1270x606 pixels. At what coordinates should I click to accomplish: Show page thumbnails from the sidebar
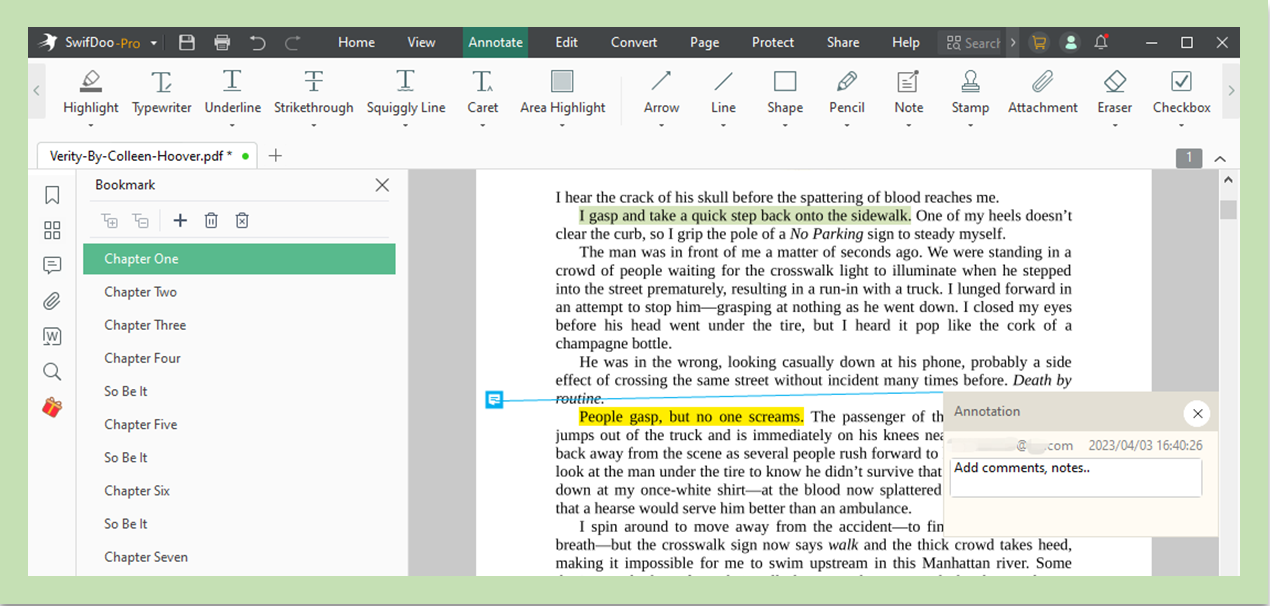click(52, 231)
